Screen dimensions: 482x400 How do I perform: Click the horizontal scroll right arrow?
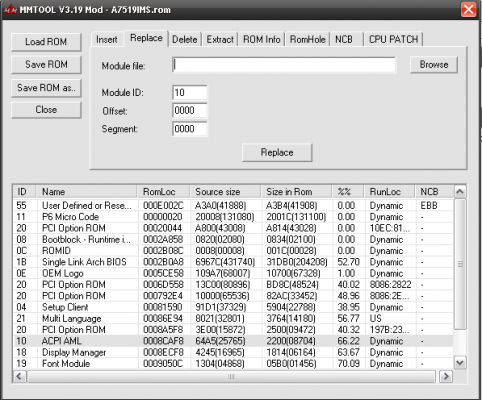pyautogui.click(x=446, y=376)
